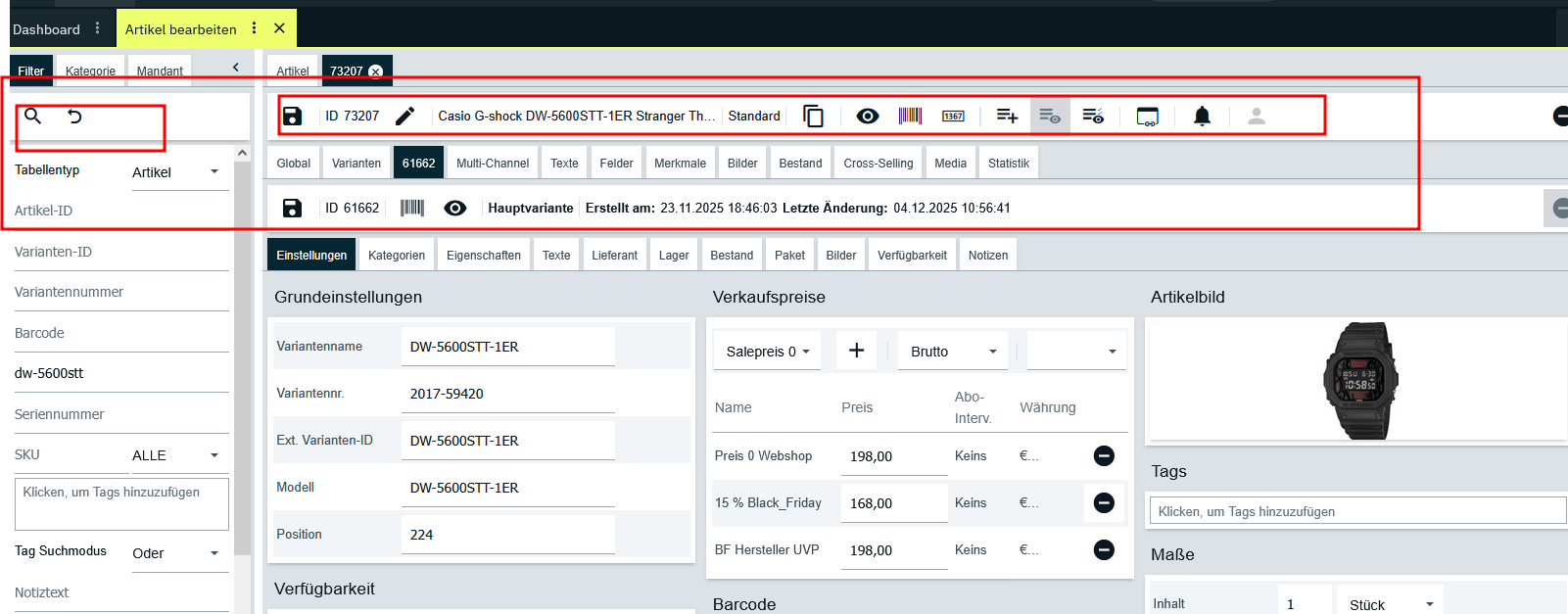Save the article using the ID 73207 disk icon
This screenshot has width=1568, height=614.
pyautogui.click(x=292, y=117)
